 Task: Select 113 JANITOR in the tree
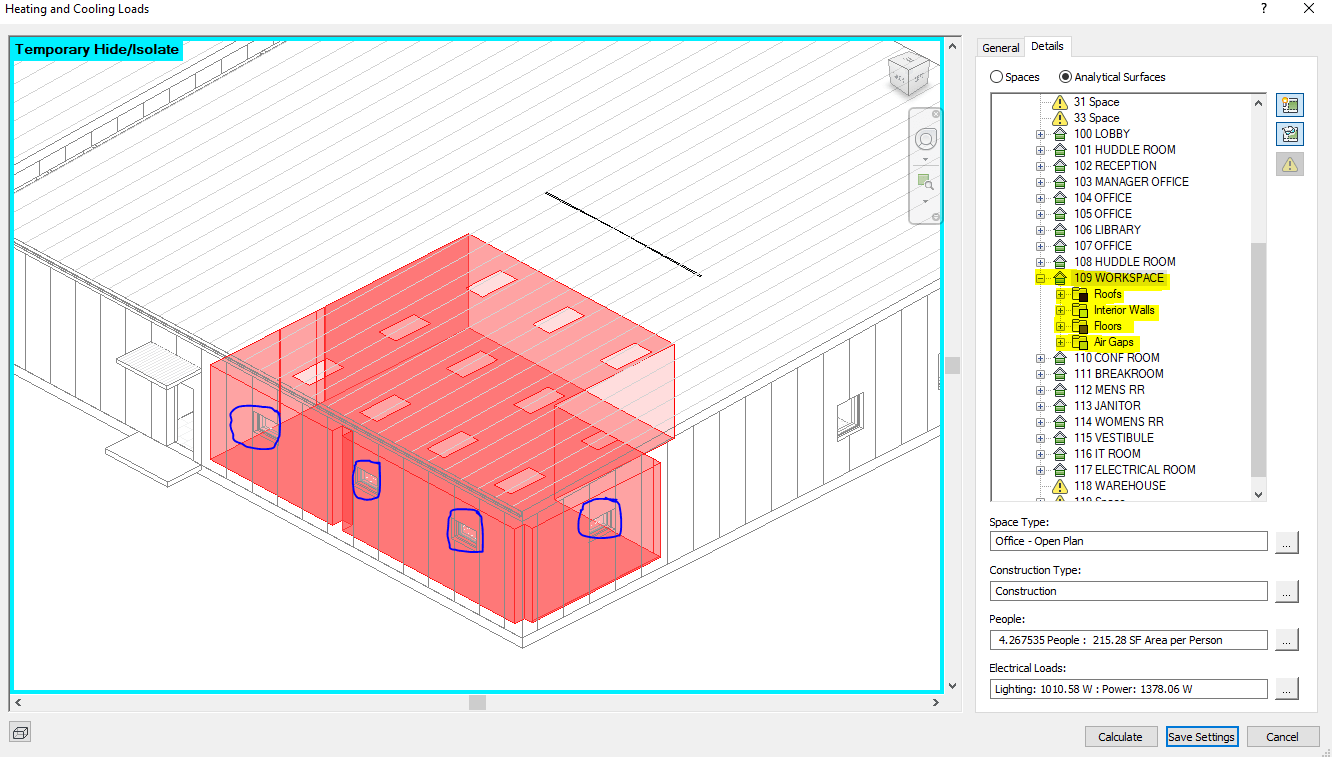[x=1107, y=406]
